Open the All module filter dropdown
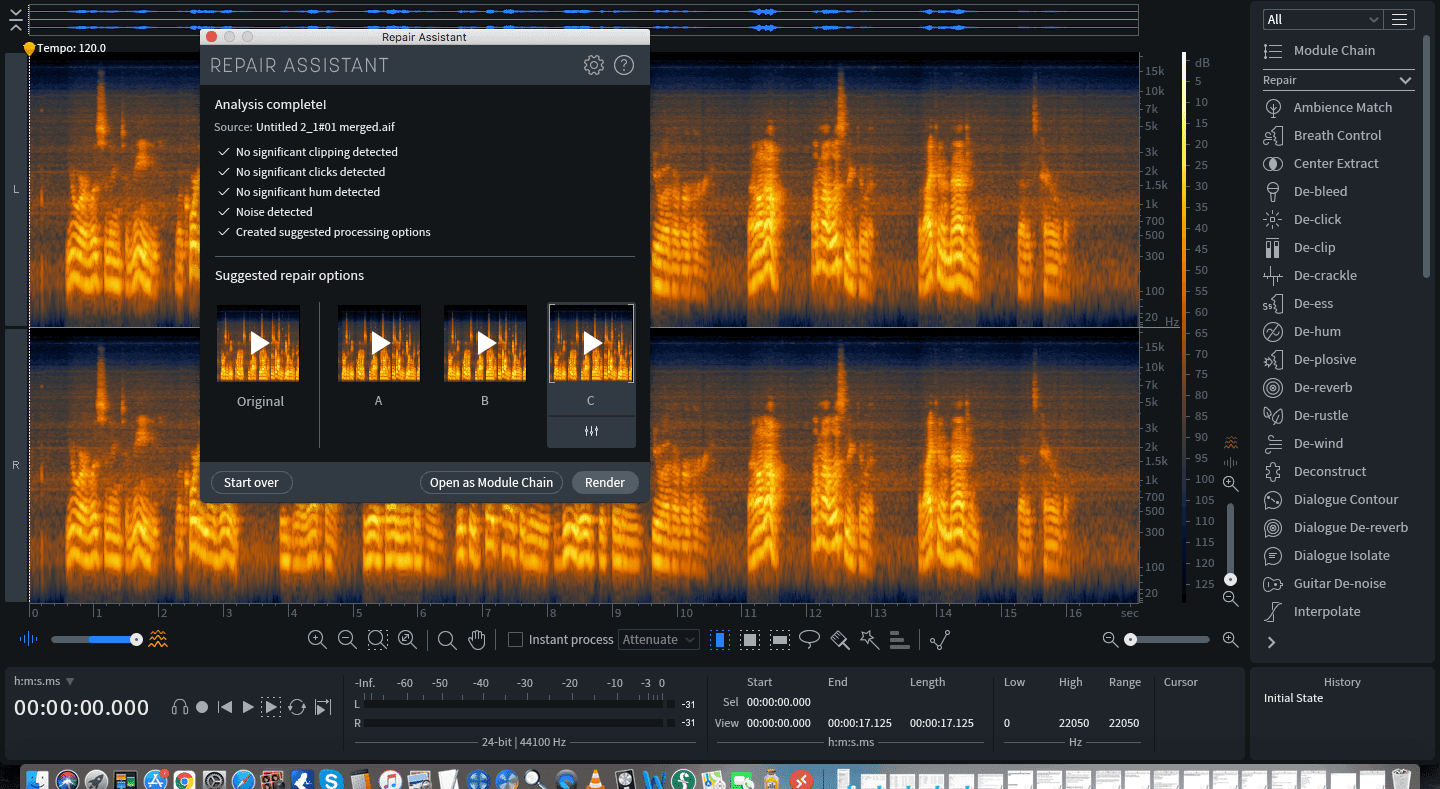The width and height of the screenshot is (1440, 789). tap(1322, 19)
